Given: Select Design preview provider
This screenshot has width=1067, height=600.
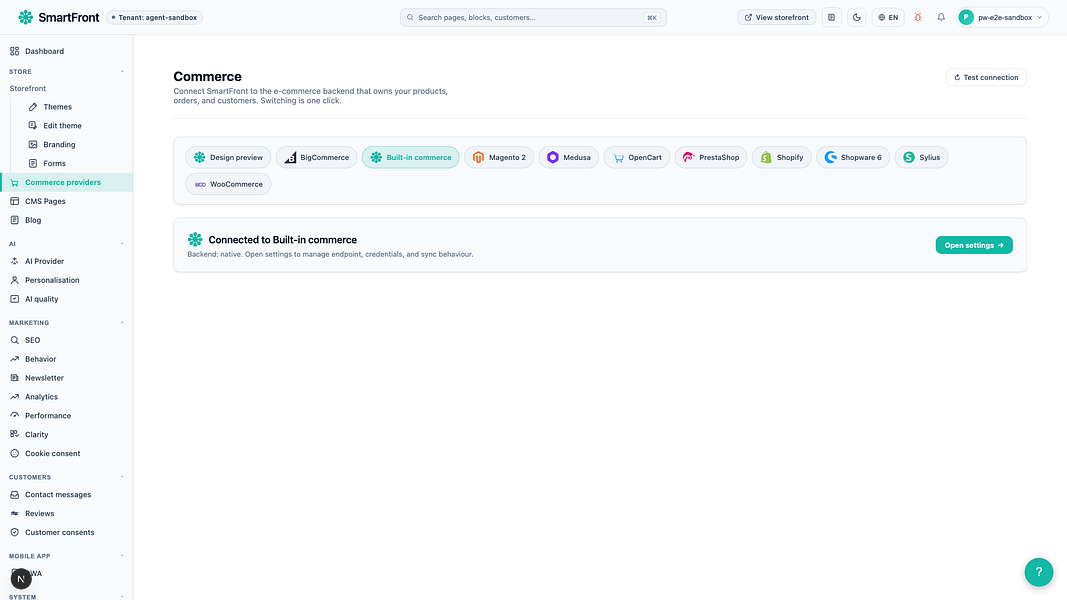Looking at the screenshot, I should (x=228, y=157).
